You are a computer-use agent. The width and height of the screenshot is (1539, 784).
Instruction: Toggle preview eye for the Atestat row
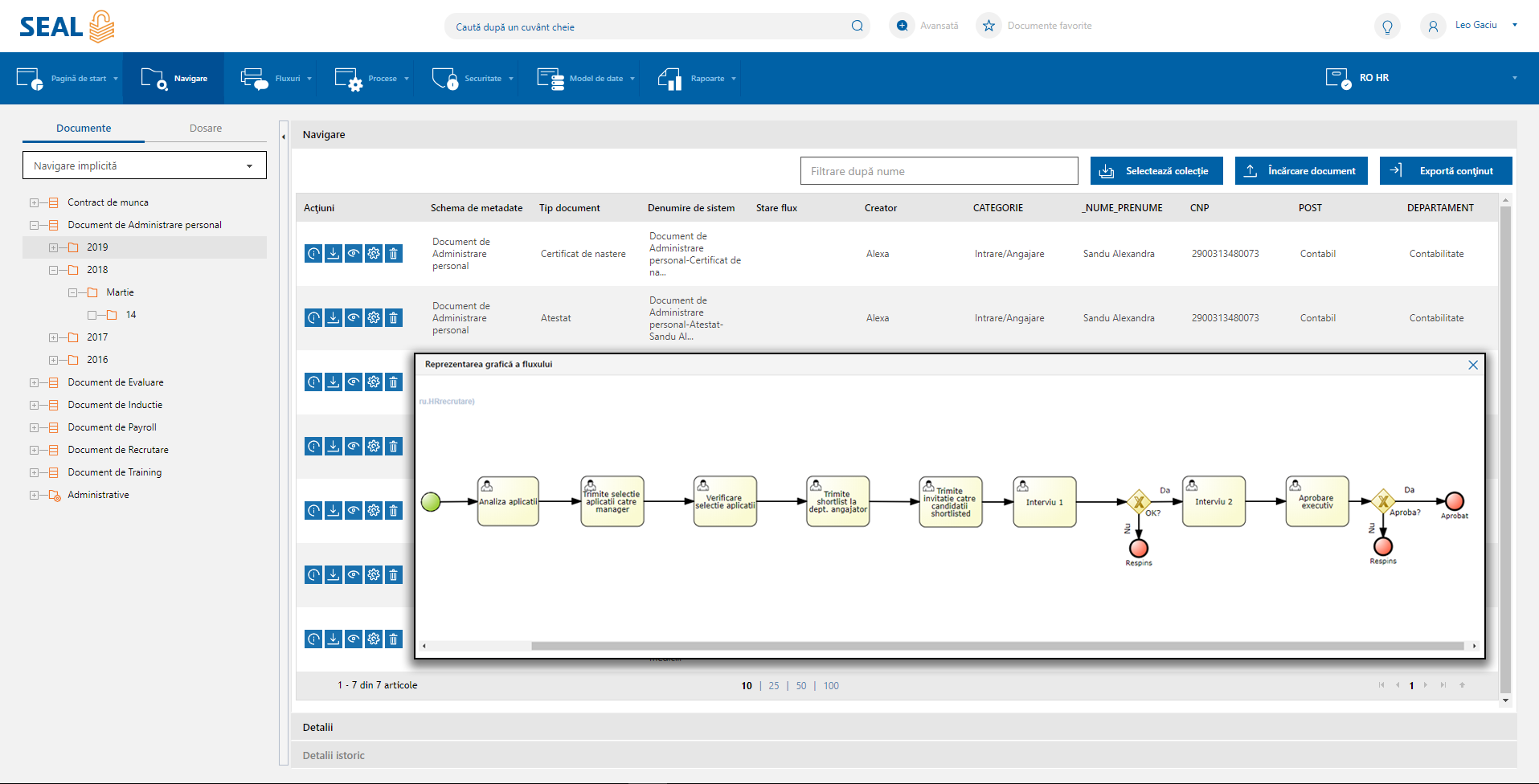(x=354, y=318)
